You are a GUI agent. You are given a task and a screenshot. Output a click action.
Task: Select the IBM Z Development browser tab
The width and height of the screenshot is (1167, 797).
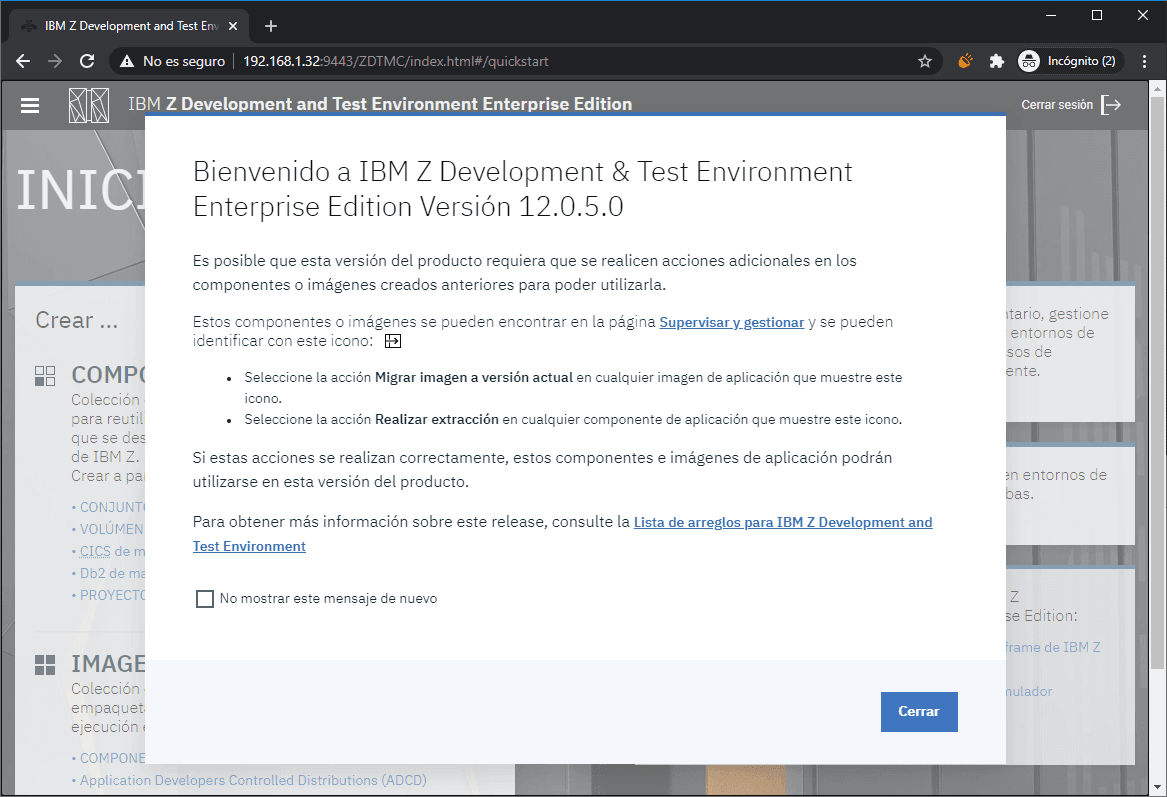coord(130,26)
